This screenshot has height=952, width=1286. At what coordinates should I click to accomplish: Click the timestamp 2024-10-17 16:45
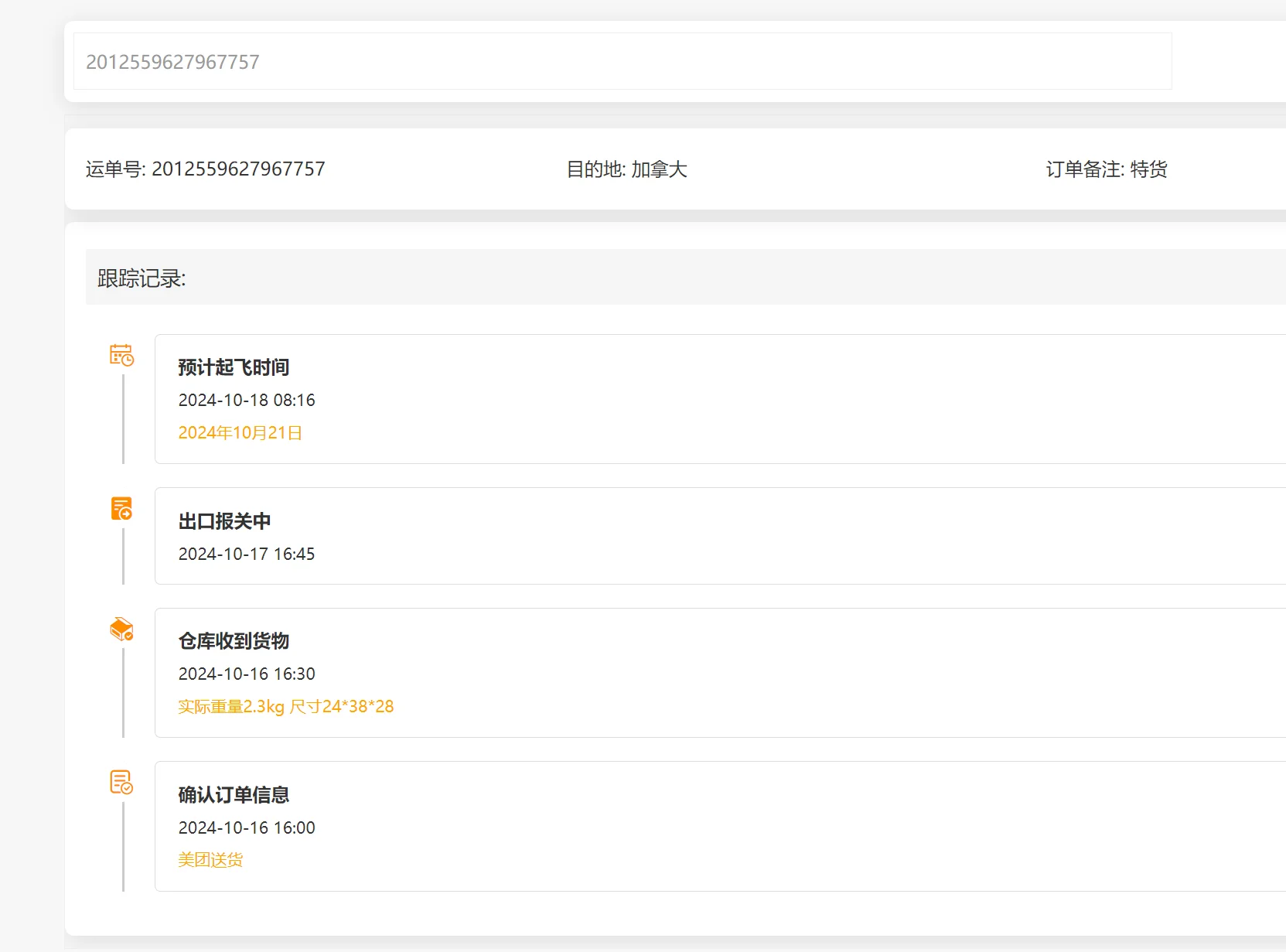(x=247, y=554)
